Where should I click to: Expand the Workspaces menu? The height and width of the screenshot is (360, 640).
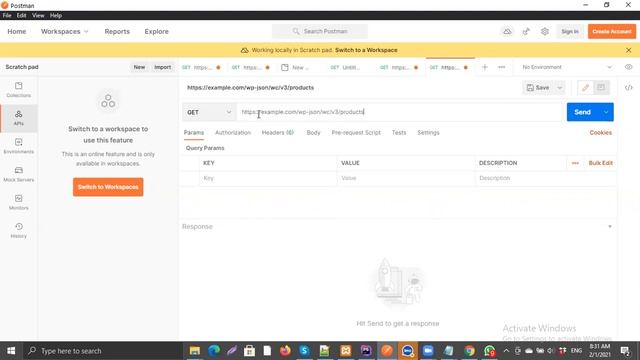tap(64, 31)
